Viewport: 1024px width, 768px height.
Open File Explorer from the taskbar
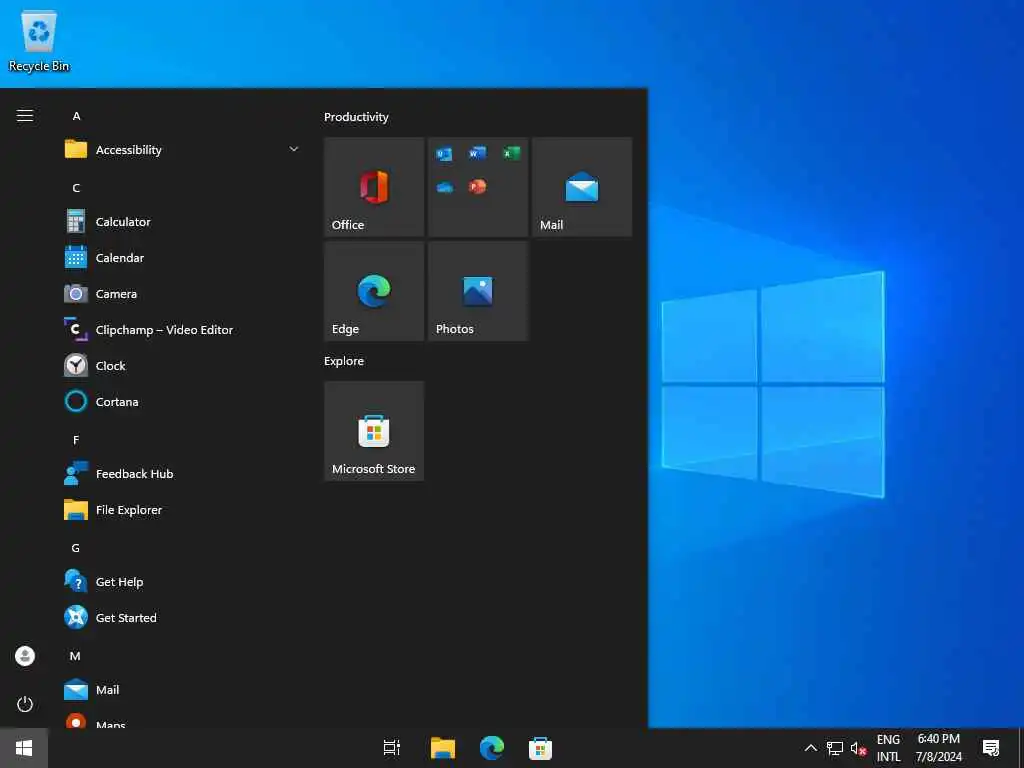pos(443,748)
